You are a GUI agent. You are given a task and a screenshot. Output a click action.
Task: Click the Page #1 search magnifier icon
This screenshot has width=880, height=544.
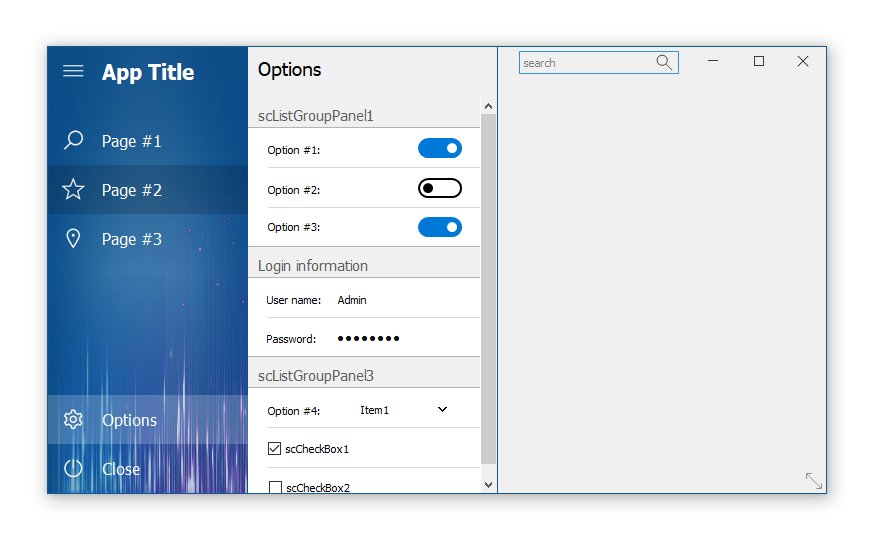[x=74, y=140]
